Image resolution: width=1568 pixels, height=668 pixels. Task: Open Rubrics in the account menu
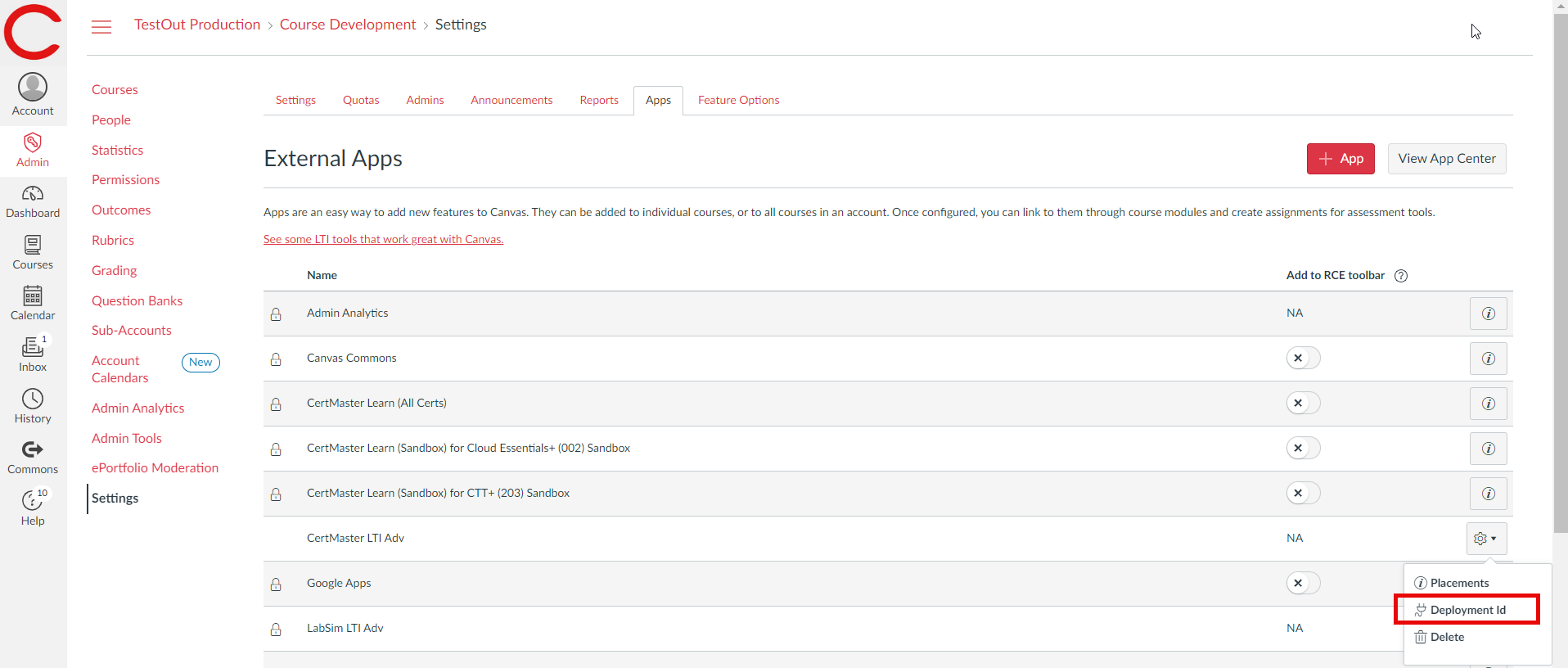click(x=113, y=241)
